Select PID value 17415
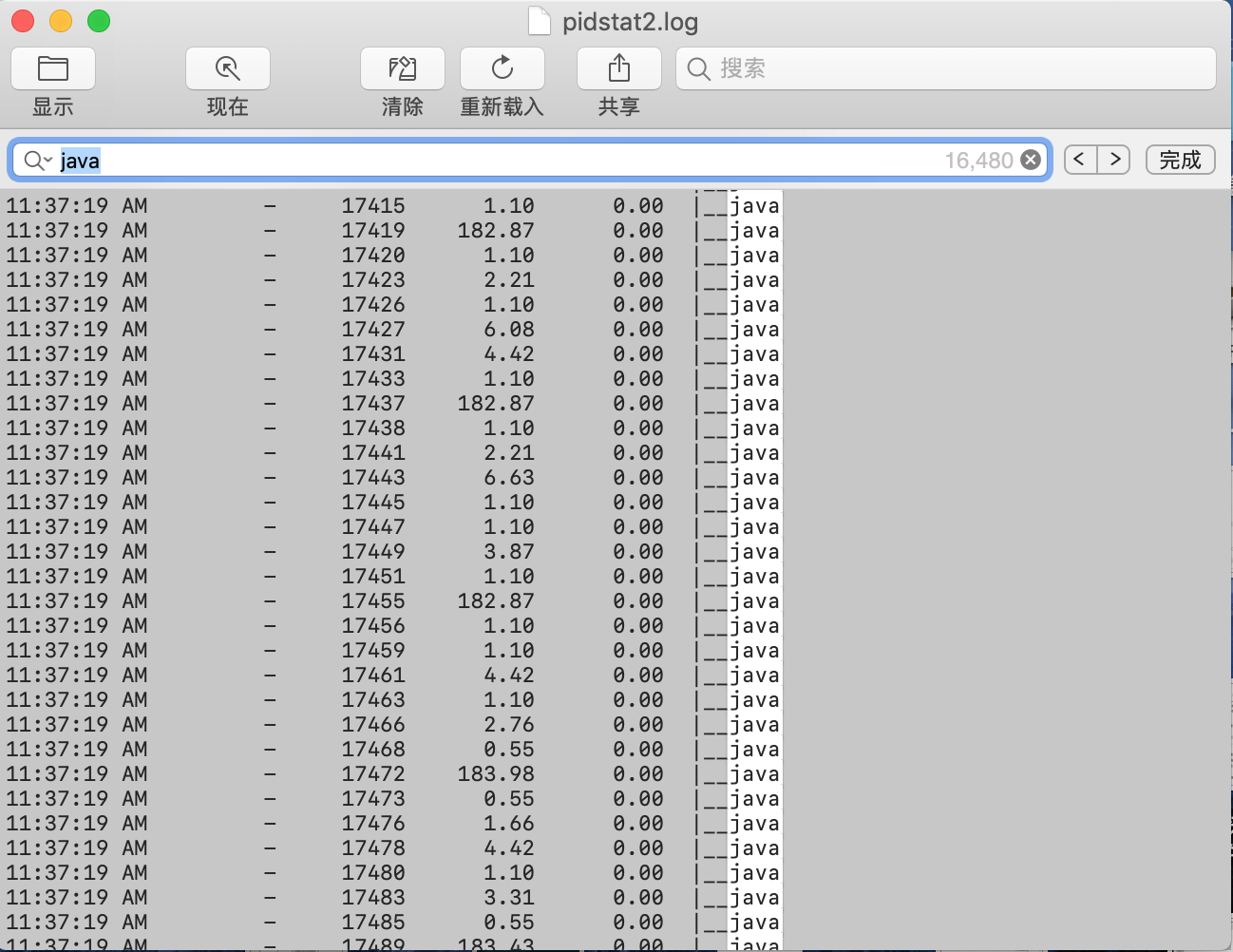 pos(373,205)
